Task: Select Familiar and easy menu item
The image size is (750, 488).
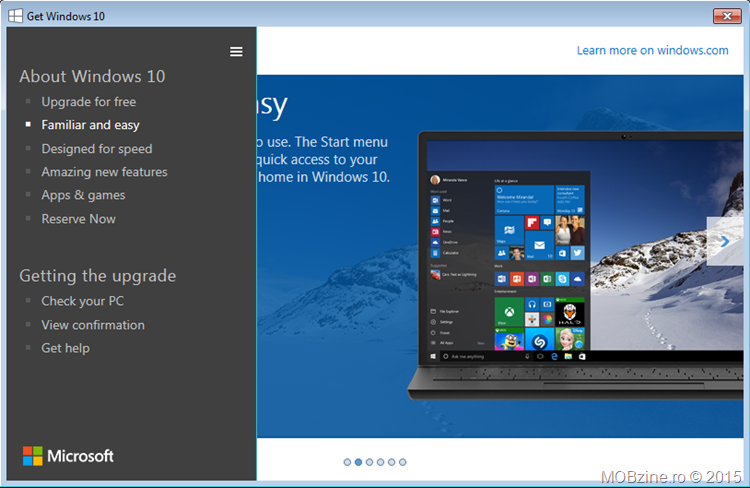Action: click(x=90, y=125)
